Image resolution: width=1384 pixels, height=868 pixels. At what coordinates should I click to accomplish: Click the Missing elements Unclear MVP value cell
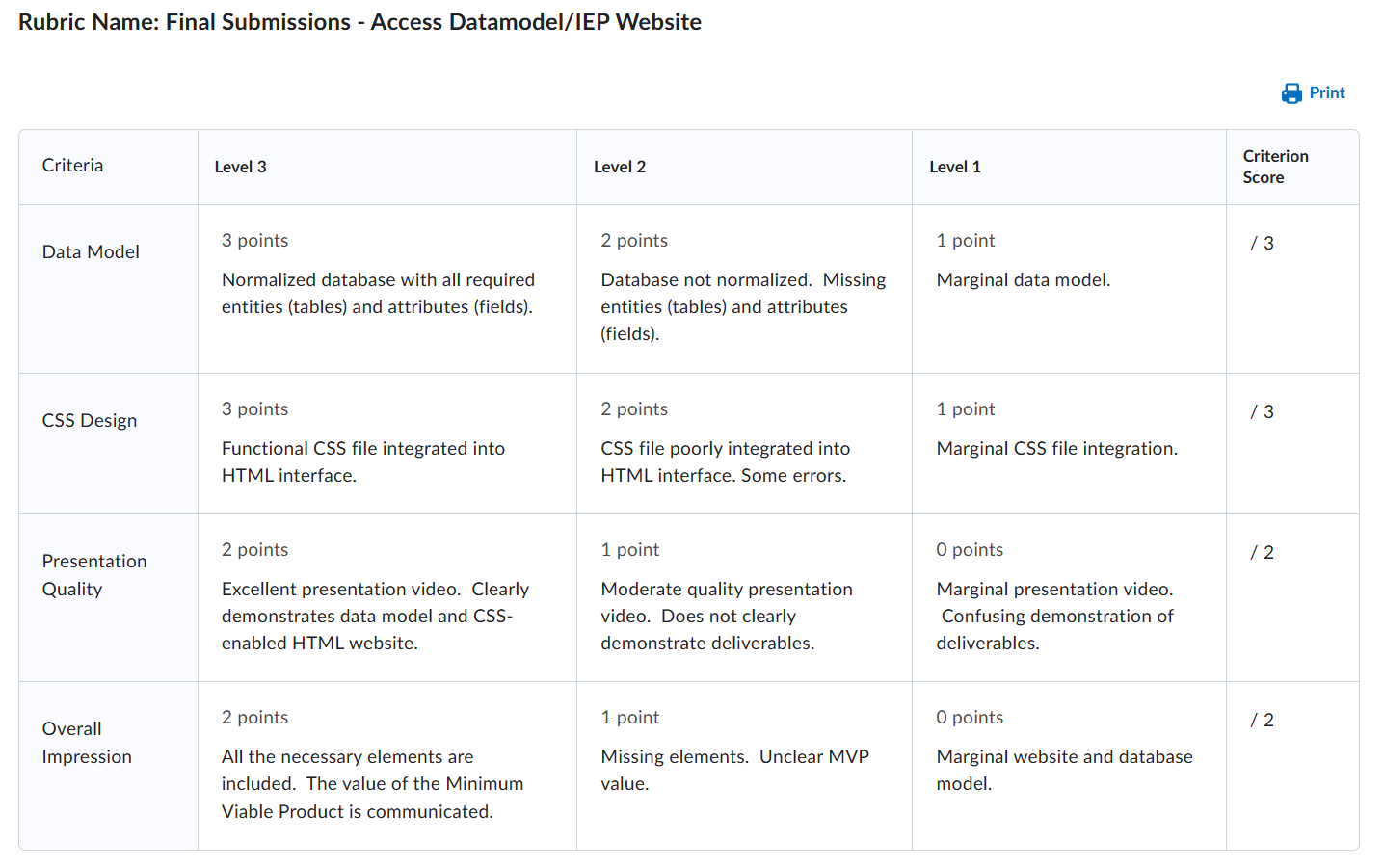(x=734, y=770)
